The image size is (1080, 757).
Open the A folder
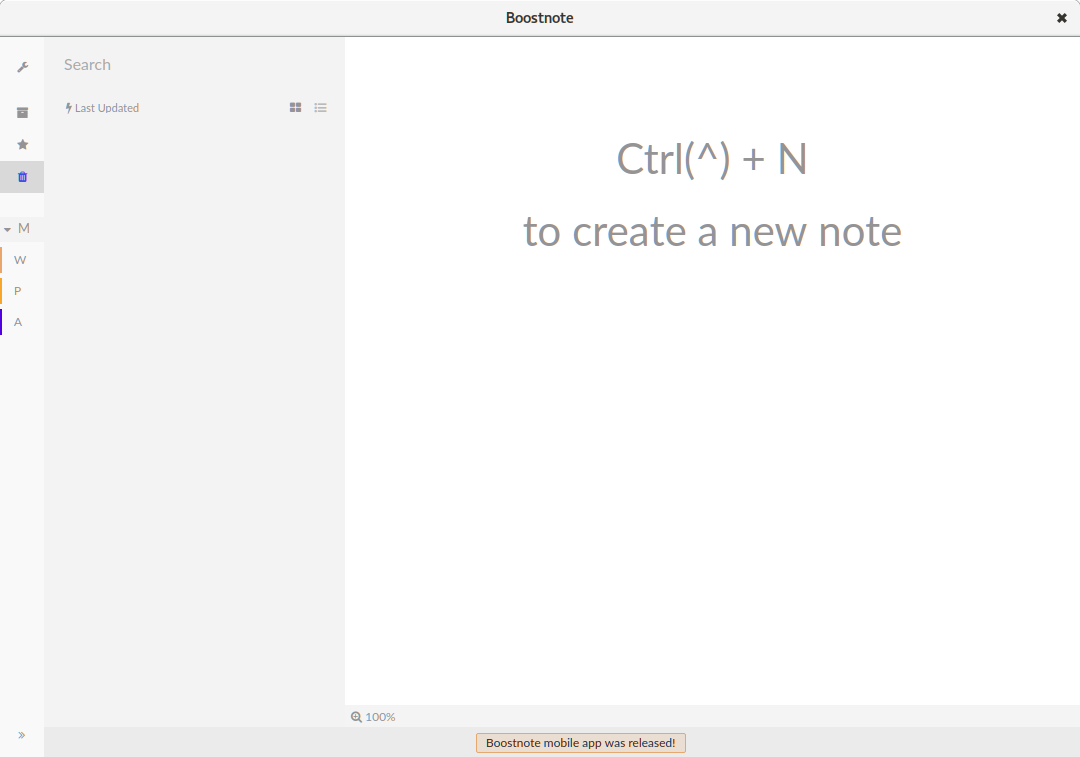(22, 322)
